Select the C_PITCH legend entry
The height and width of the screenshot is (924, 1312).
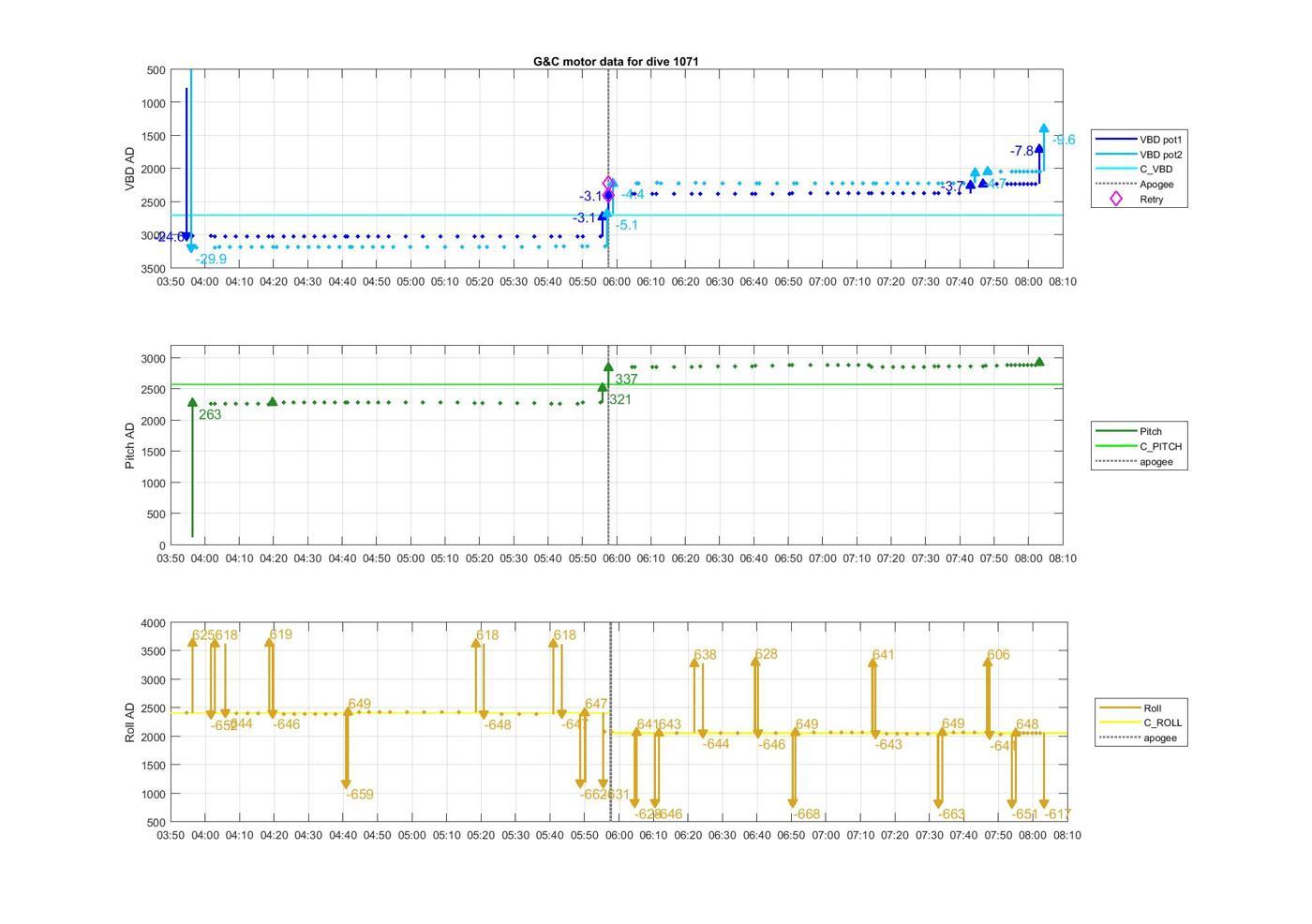[1161, 447]
